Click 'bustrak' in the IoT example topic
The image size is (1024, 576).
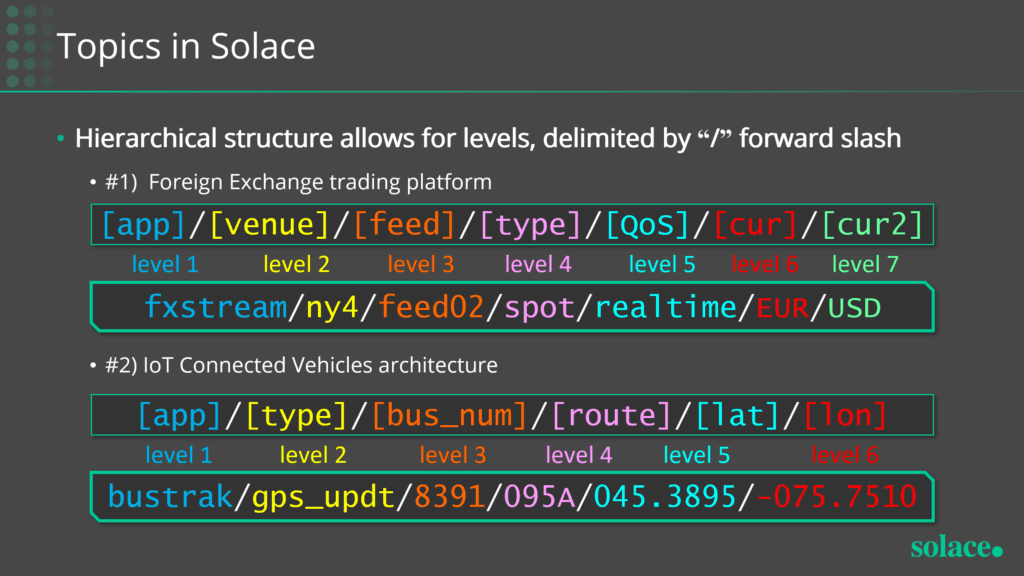(170, 497)
